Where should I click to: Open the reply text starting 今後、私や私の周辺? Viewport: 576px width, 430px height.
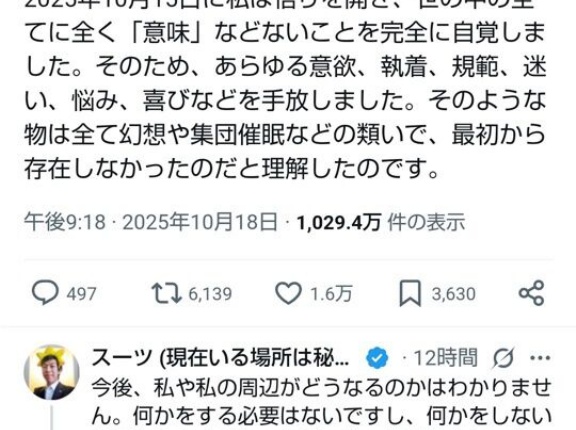click(x=321, y=403)
